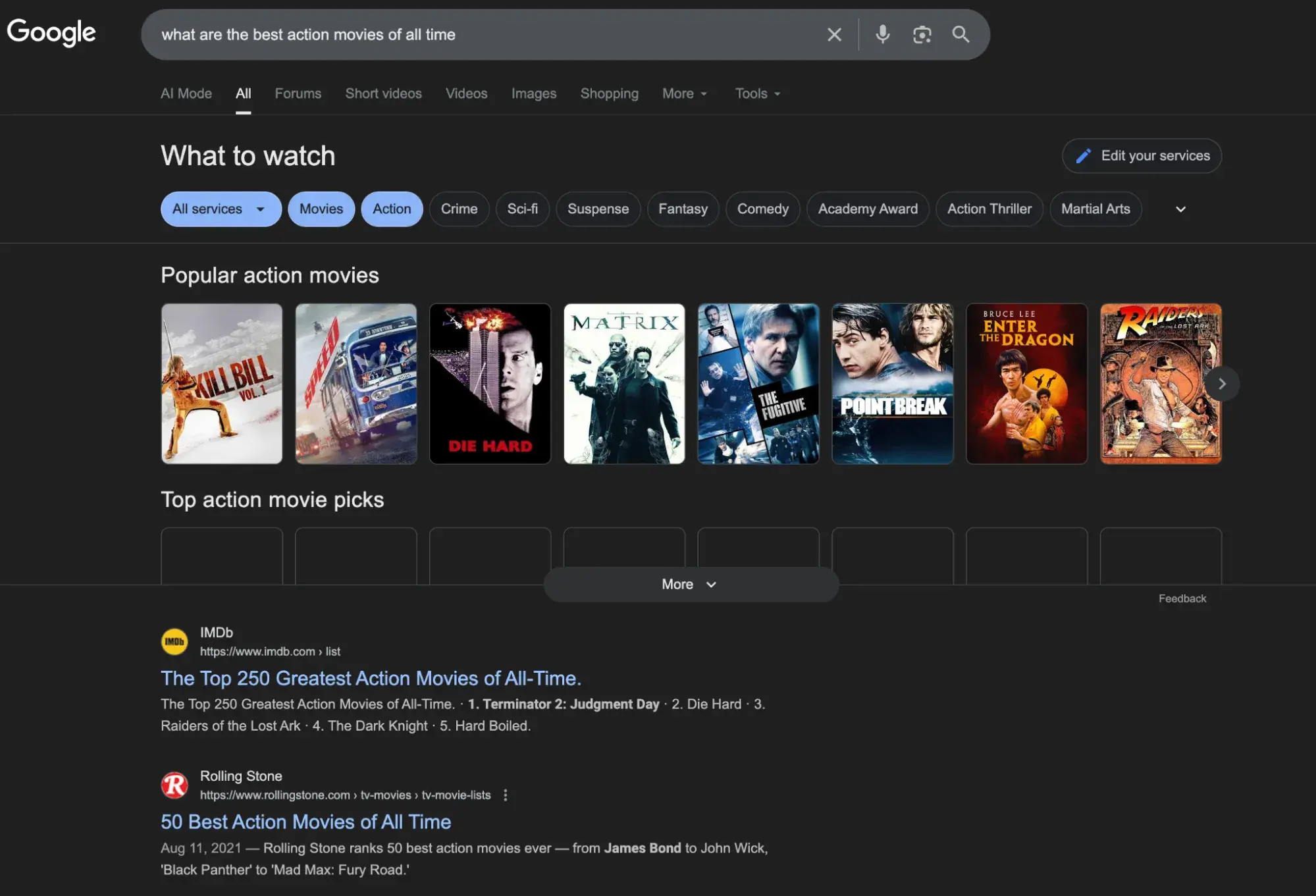Click the Rolling Stone favicon

tap(174, 785)
